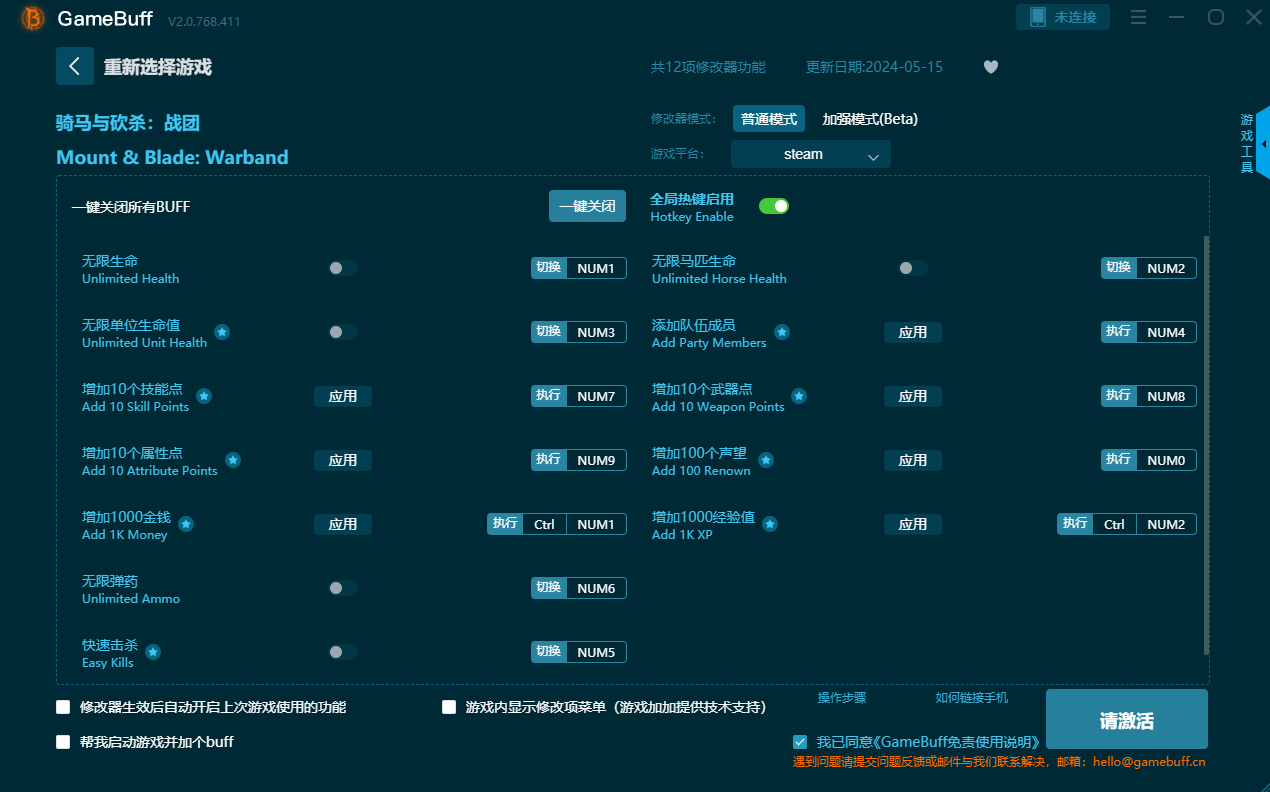The height and width of the screenshot is (792, 1270).
Task: Click the 请激活 activate button
Action: (1127, 720)
